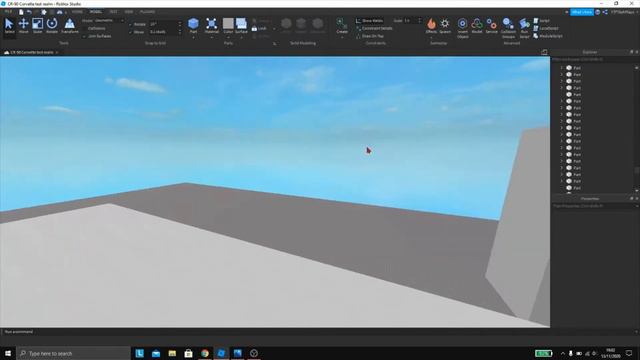Insert a new Script
This screenshot has height=360, width=640.
click(x=541, y=20)
